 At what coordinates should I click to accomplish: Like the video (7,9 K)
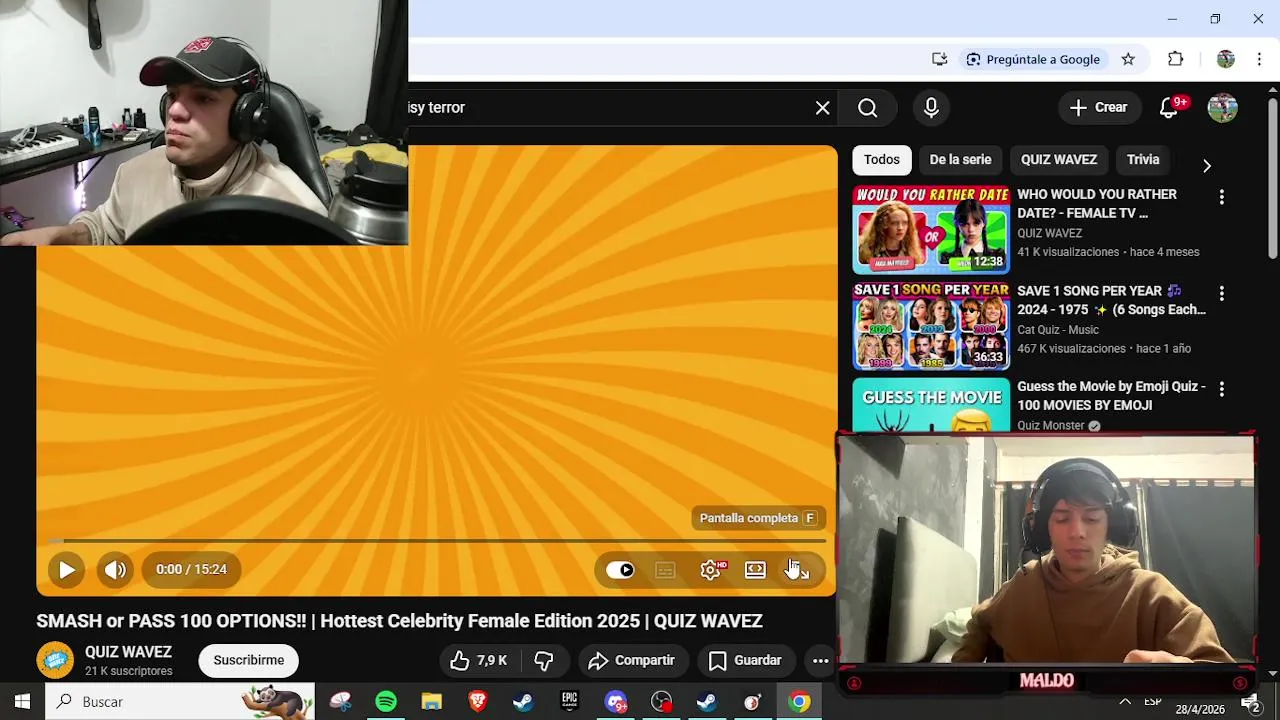pos(479,660)
